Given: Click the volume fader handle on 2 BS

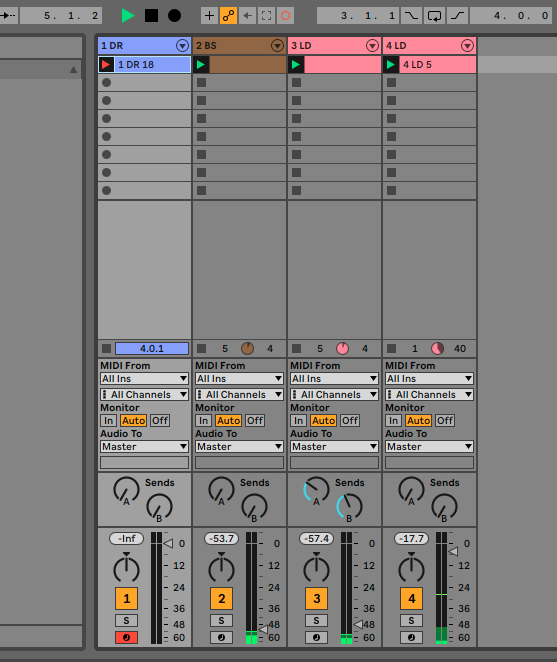Looking at the screenshot, I should (x=263, y=629).
